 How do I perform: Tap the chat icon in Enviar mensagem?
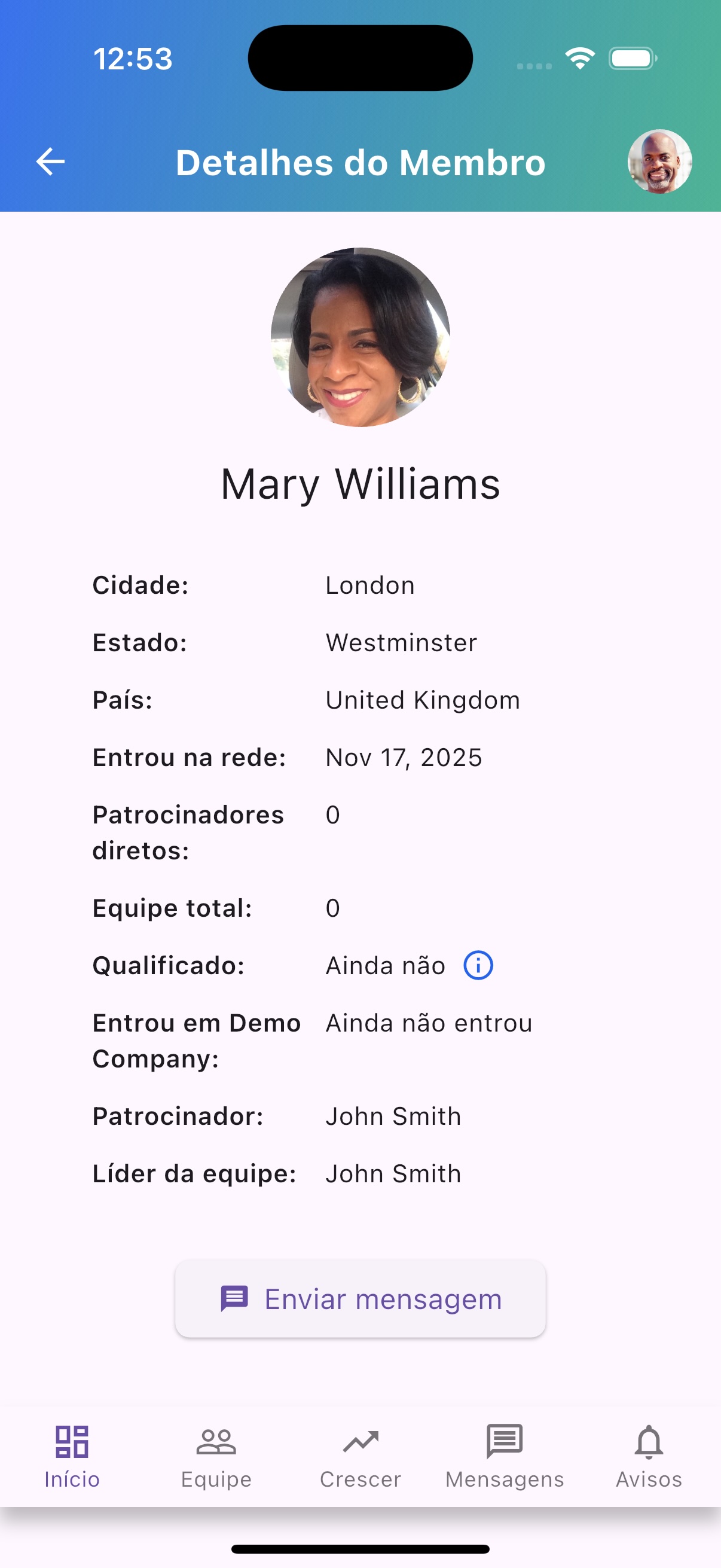tap(234, 1298)
